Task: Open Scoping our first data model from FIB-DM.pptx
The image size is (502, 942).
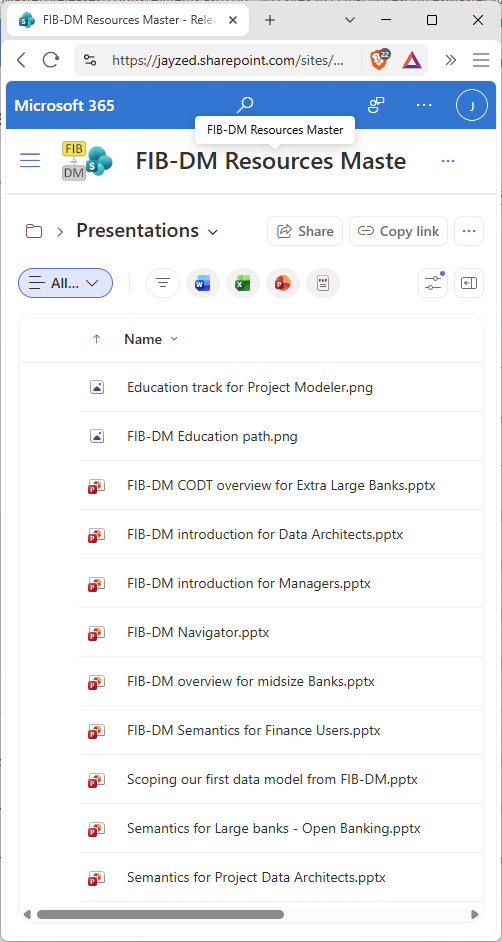Action: (272, 780)
